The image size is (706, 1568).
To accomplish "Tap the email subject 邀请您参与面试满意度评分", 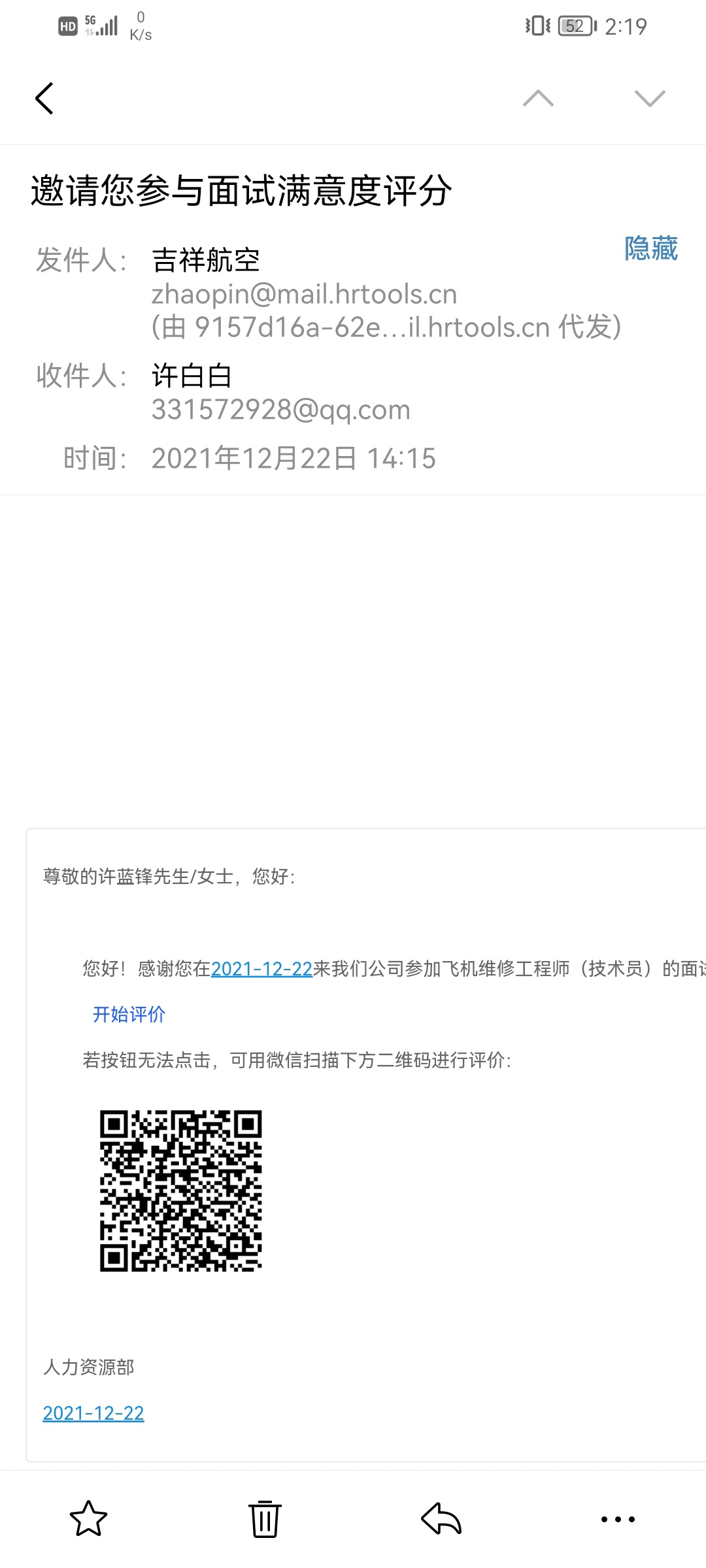I will pos(241,191).
